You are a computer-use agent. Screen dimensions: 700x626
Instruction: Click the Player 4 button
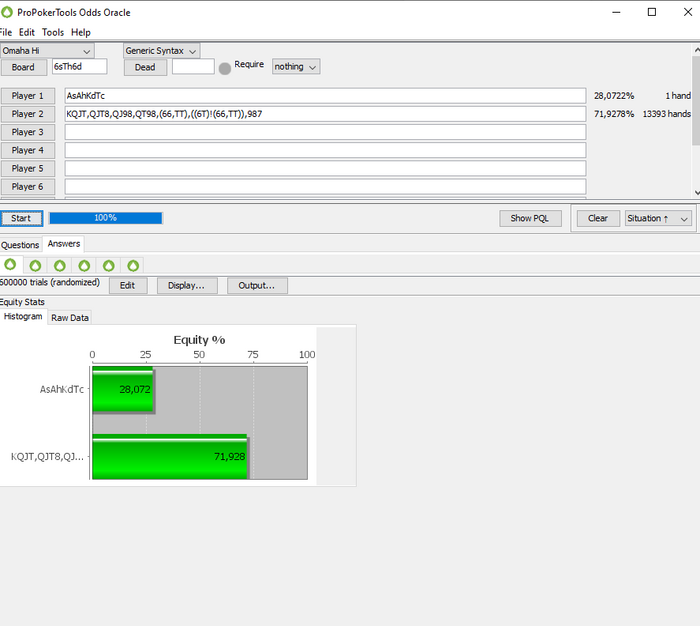click(x=28, y=150)
